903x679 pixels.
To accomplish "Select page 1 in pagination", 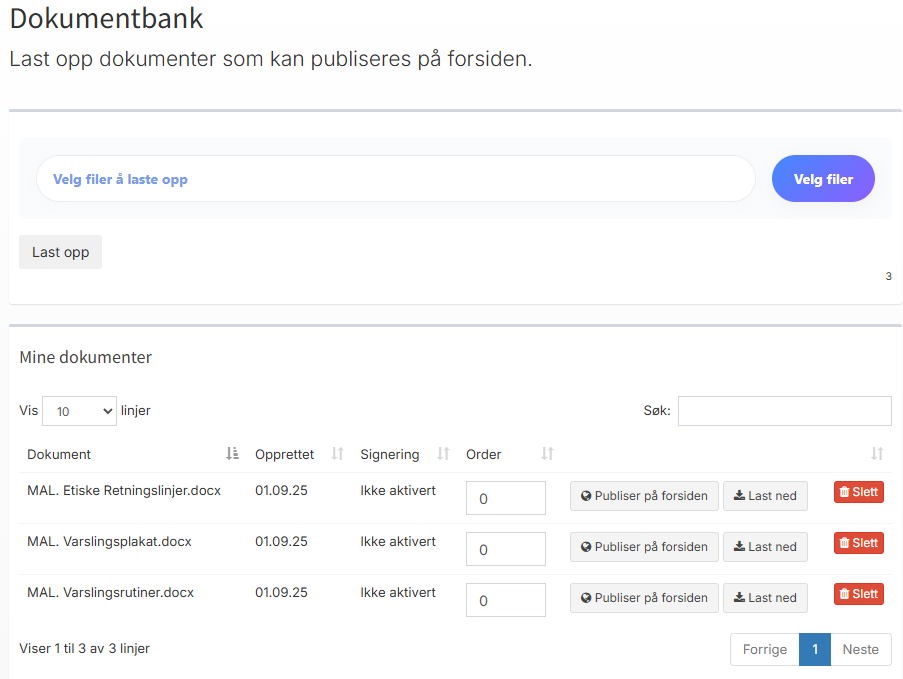I will coord(815,649).
